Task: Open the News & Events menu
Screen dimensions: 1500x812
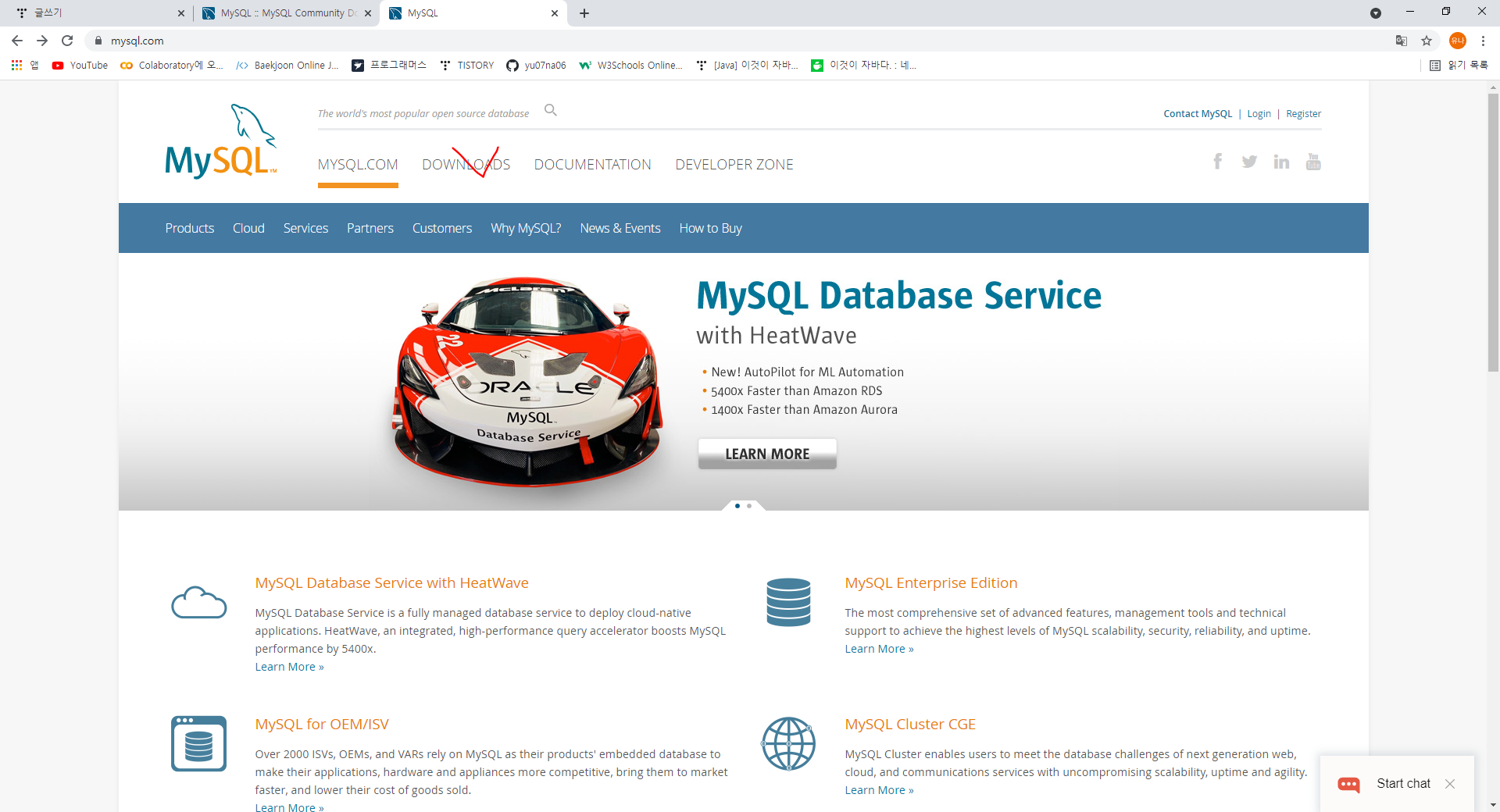Action: tap(620, 228)
